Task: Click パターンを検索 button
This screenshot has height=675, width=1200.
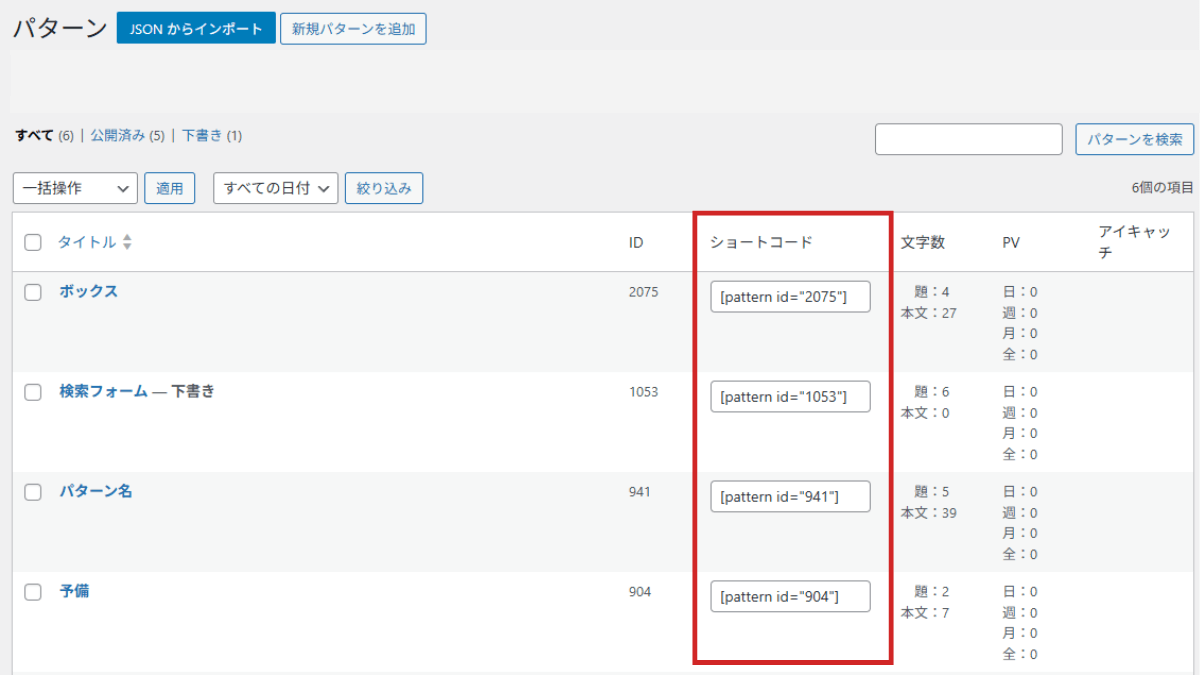Action: [x=1135, y=139]
